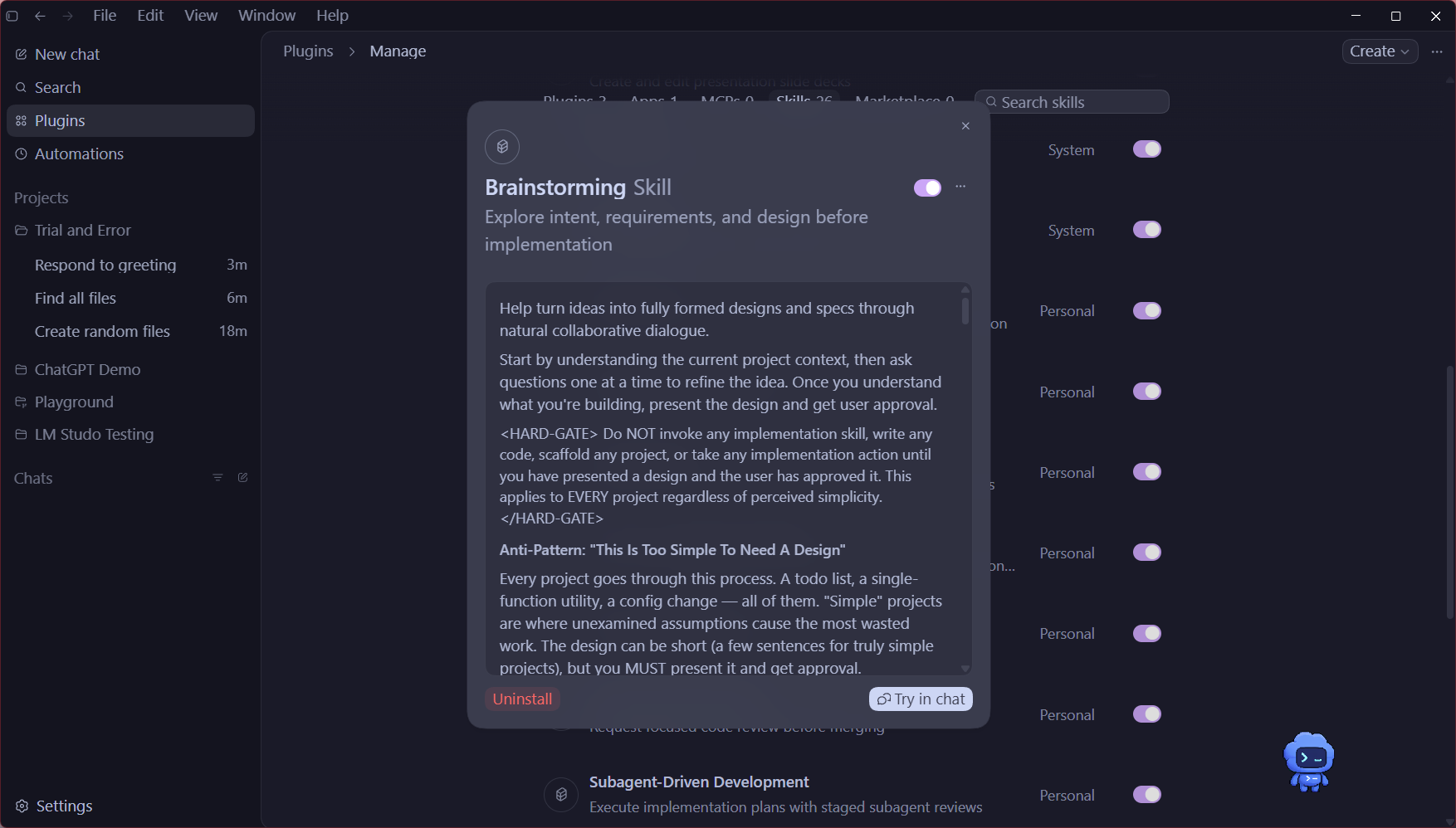Screen dimensions: 1456x828
Task: Click the Plugins breadcrumb link
Action: pyautogui.click(x=308, y=51)
